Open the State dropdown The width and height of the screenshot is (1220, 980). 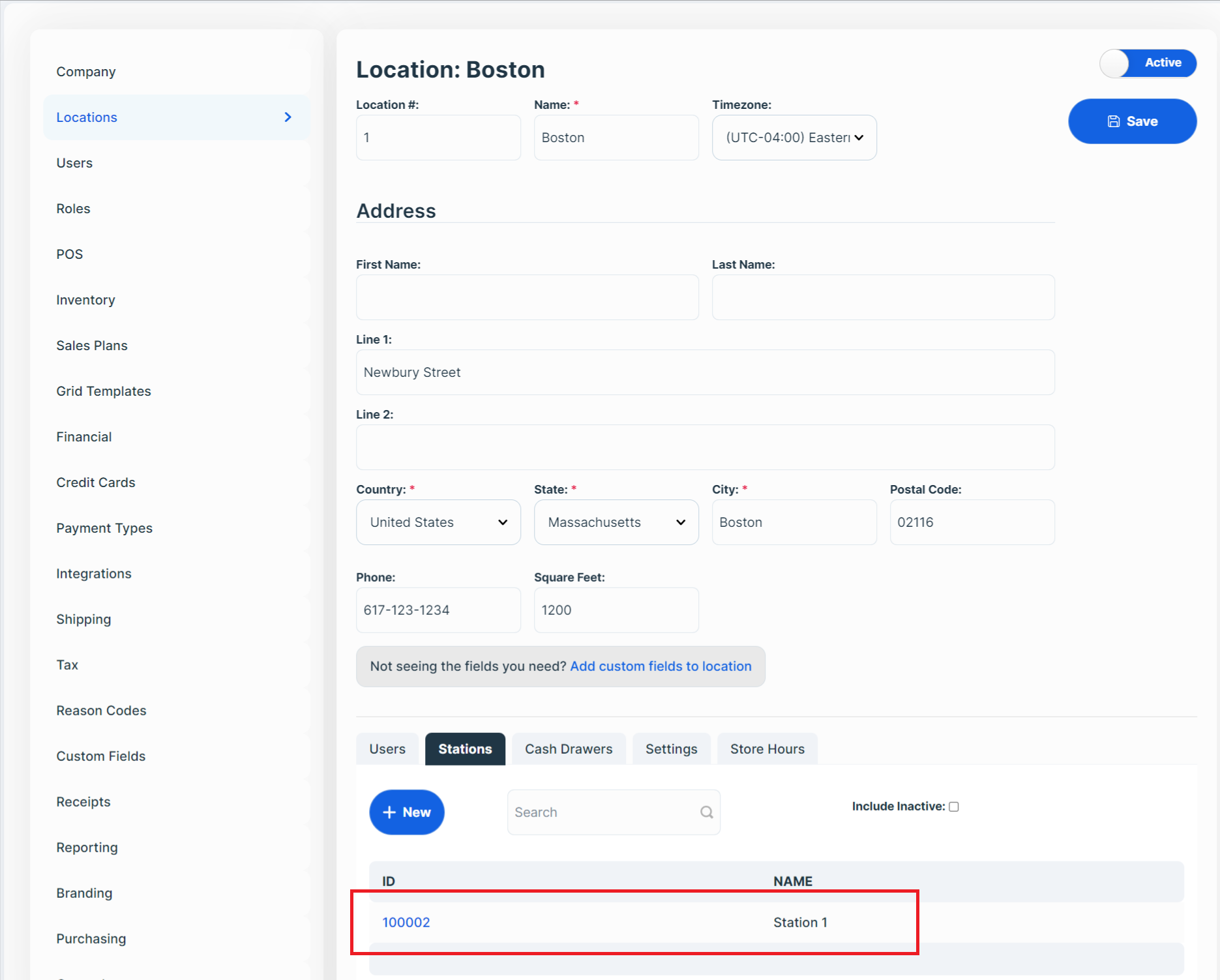tap(616, 522)
